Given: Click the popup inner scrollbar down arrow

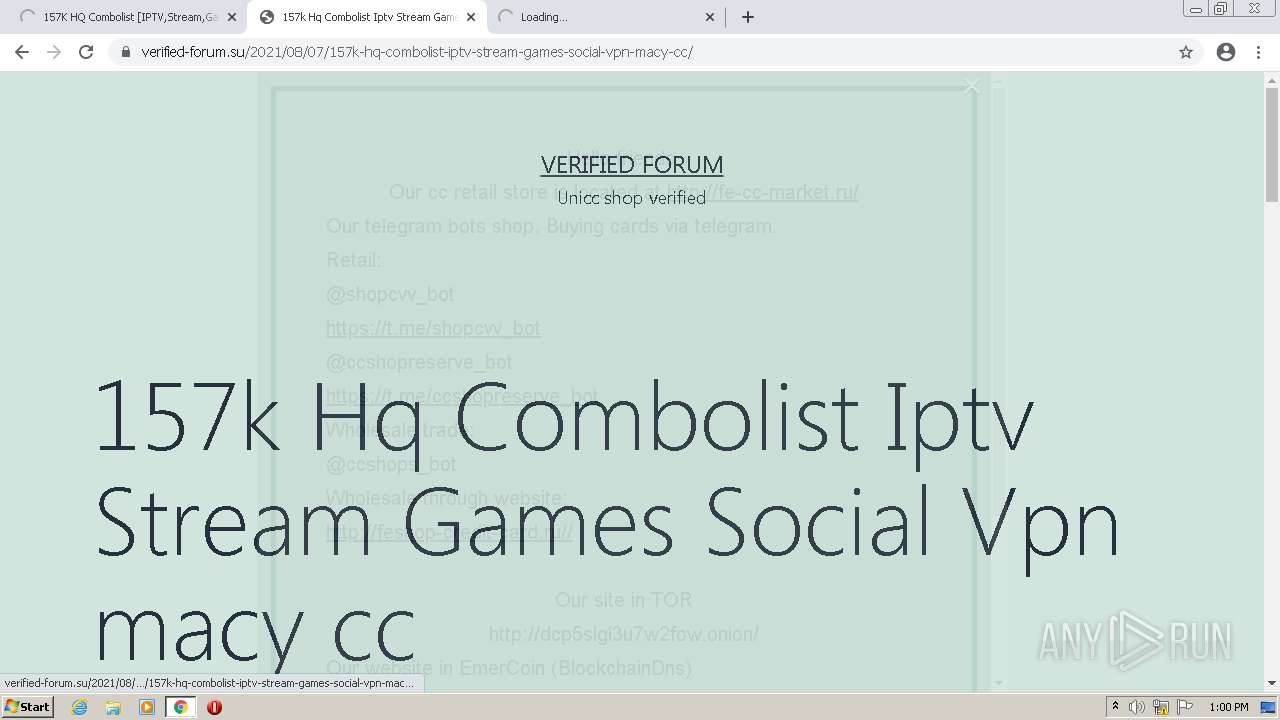Looking at the screenshot, I should point(998,682).
